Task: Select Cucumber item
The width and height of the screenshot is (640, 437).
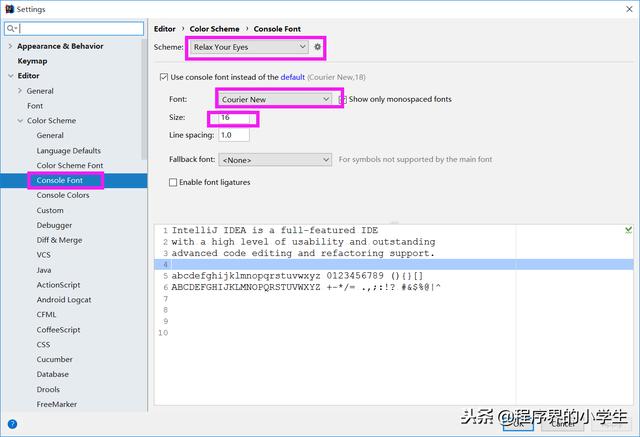Action: click(x=54, y=359)
